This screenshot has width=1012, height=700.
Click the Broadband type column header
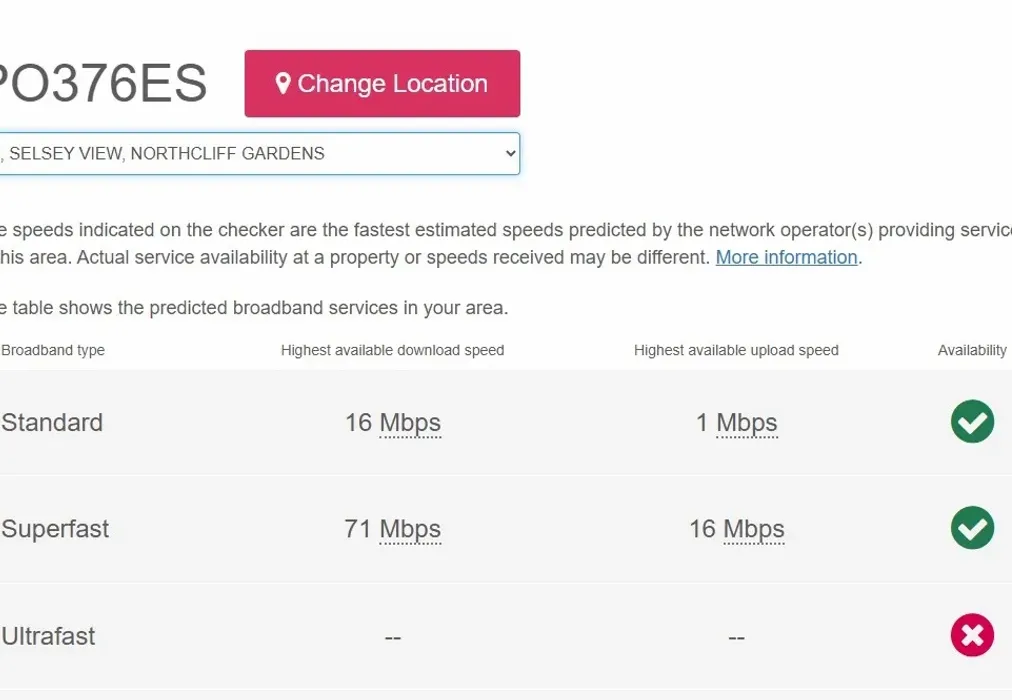coord(53,350)
